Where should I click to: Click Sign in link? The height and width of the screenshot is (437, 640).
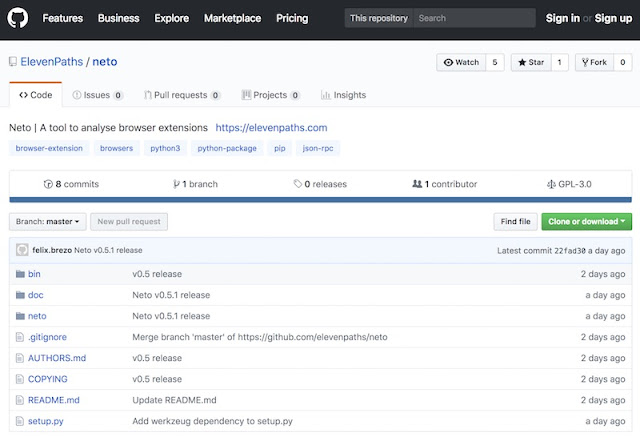tap(562, 18)
